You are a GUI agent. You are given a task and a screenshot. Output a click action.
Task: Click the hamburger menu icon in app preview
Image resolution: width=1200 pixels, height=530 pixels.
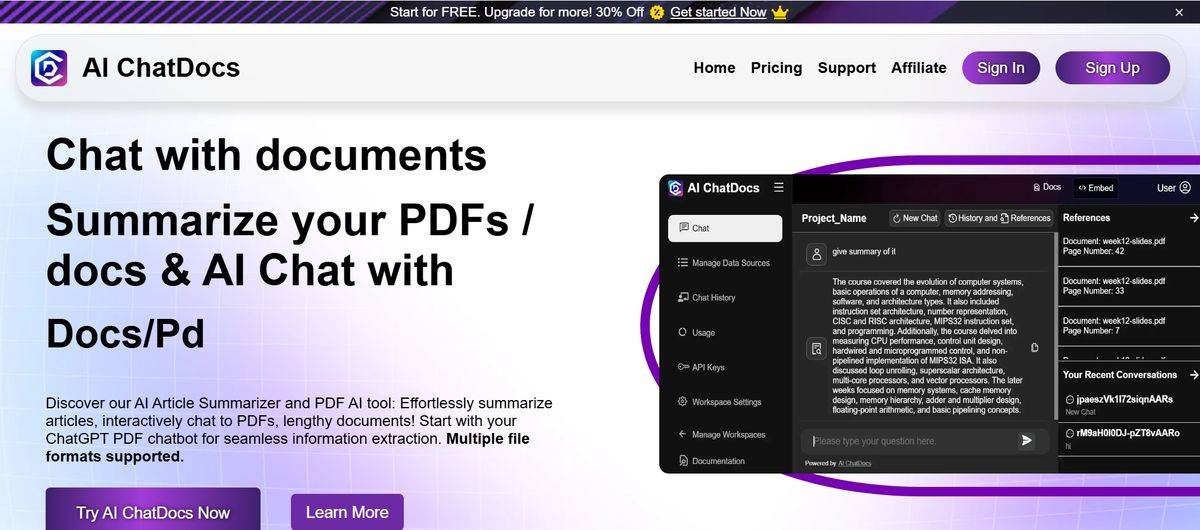[x=779, y=187]
